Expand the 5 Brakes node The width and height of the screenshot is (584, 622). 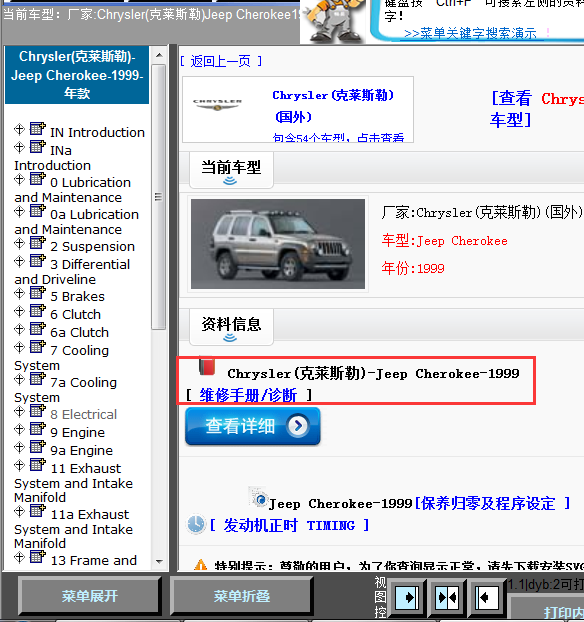[x=19, y=293]
